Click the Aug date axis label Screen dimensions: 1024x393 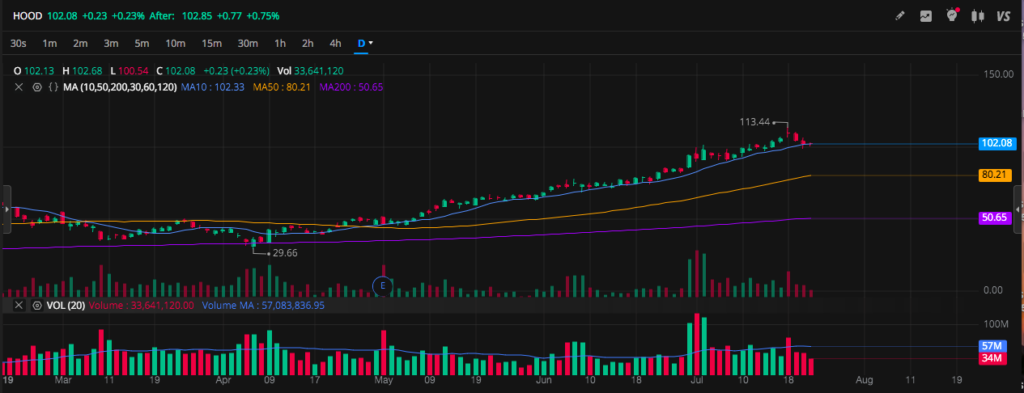tap(864, 379)
